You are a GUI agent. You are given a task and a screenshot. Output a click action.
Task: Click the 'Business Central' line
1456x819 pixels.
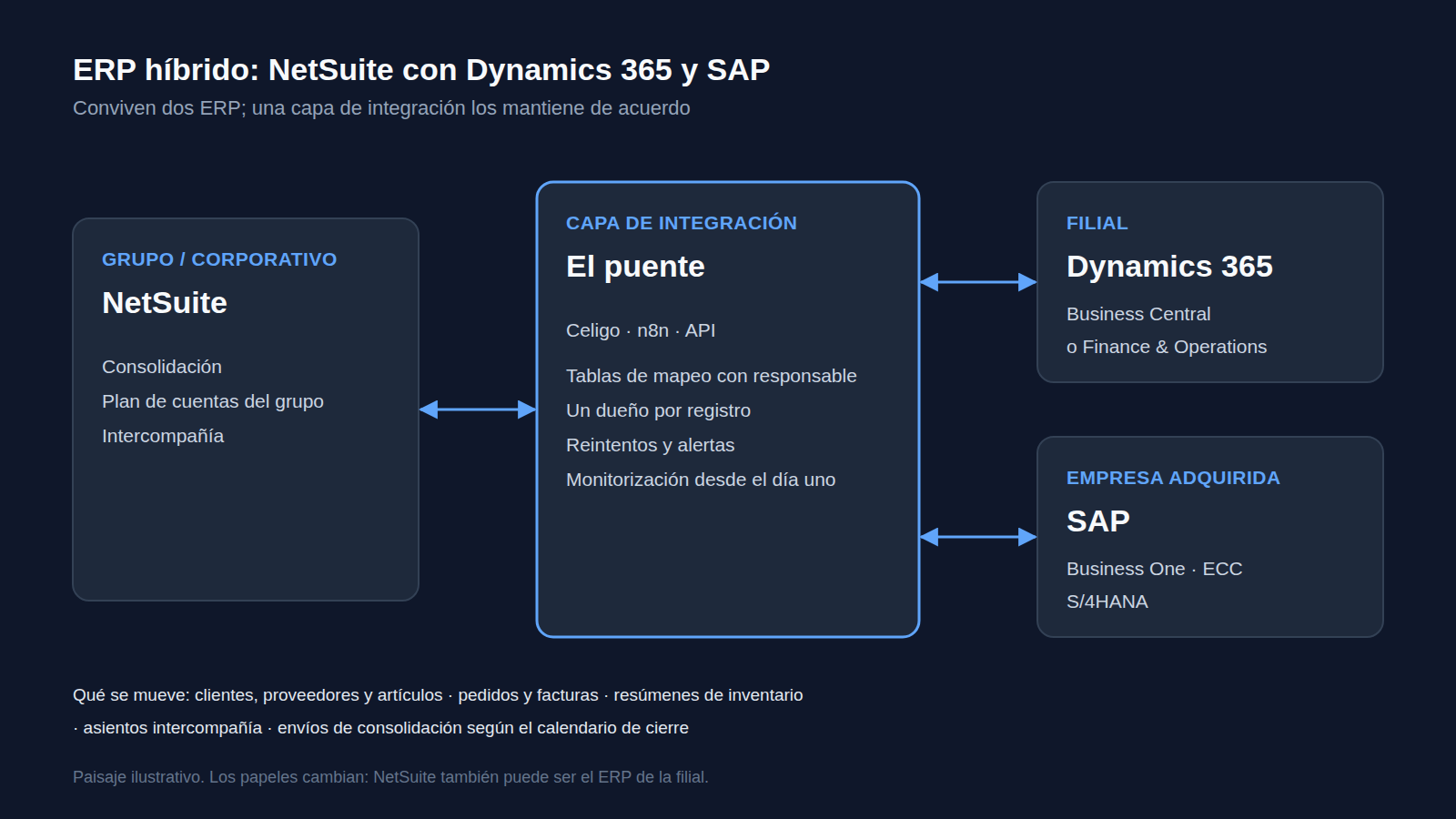[1138, 314]
